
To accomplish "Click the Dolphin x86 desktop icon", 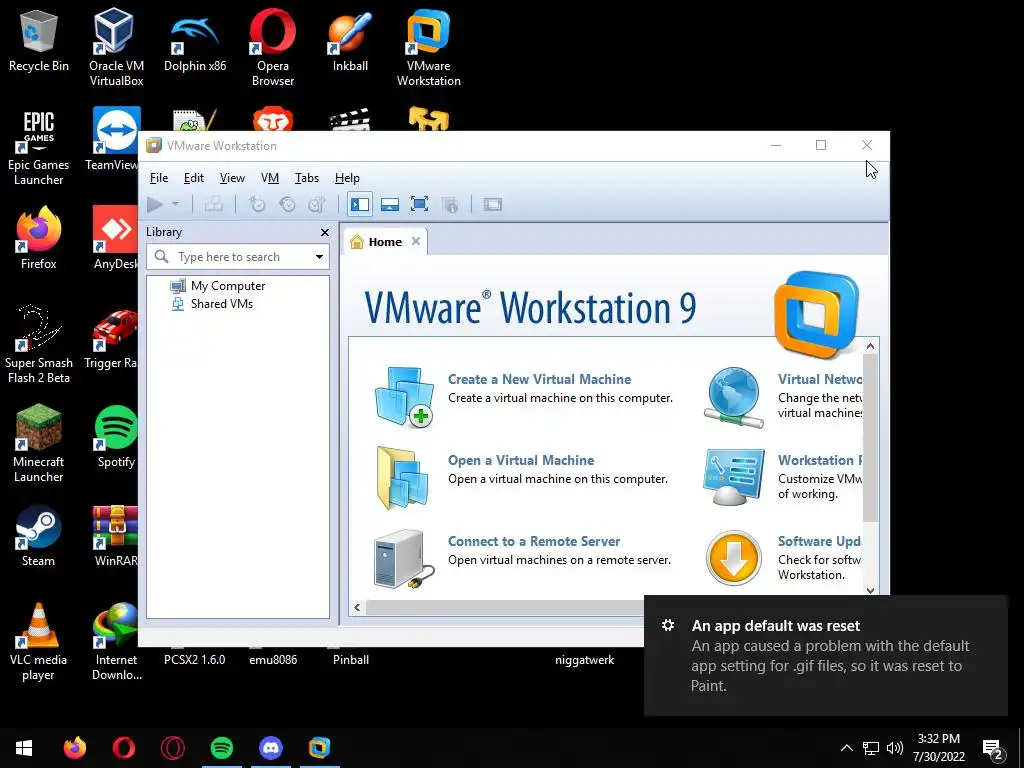I will (x=195, y=40).
